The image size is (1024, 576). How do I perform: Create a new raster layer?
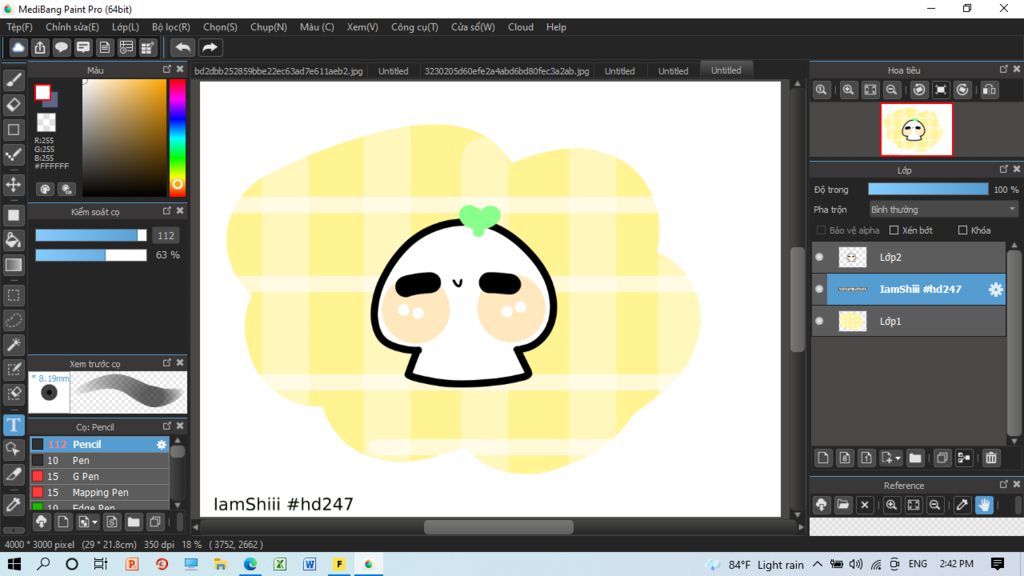pos(823,458)
